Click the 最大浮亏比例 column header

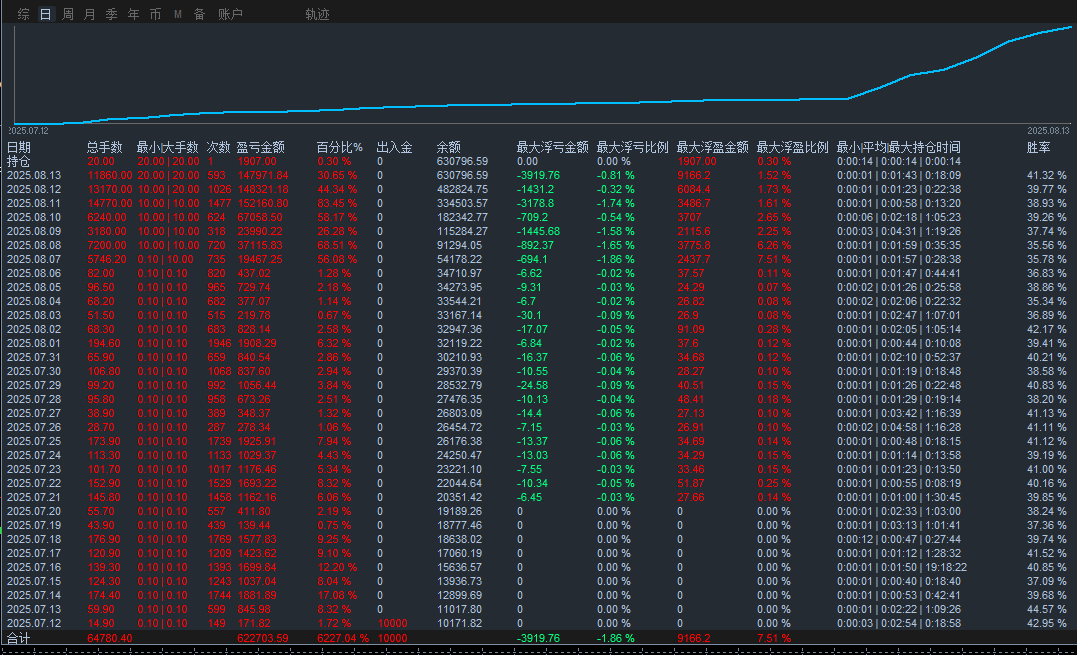pos(632,147)
